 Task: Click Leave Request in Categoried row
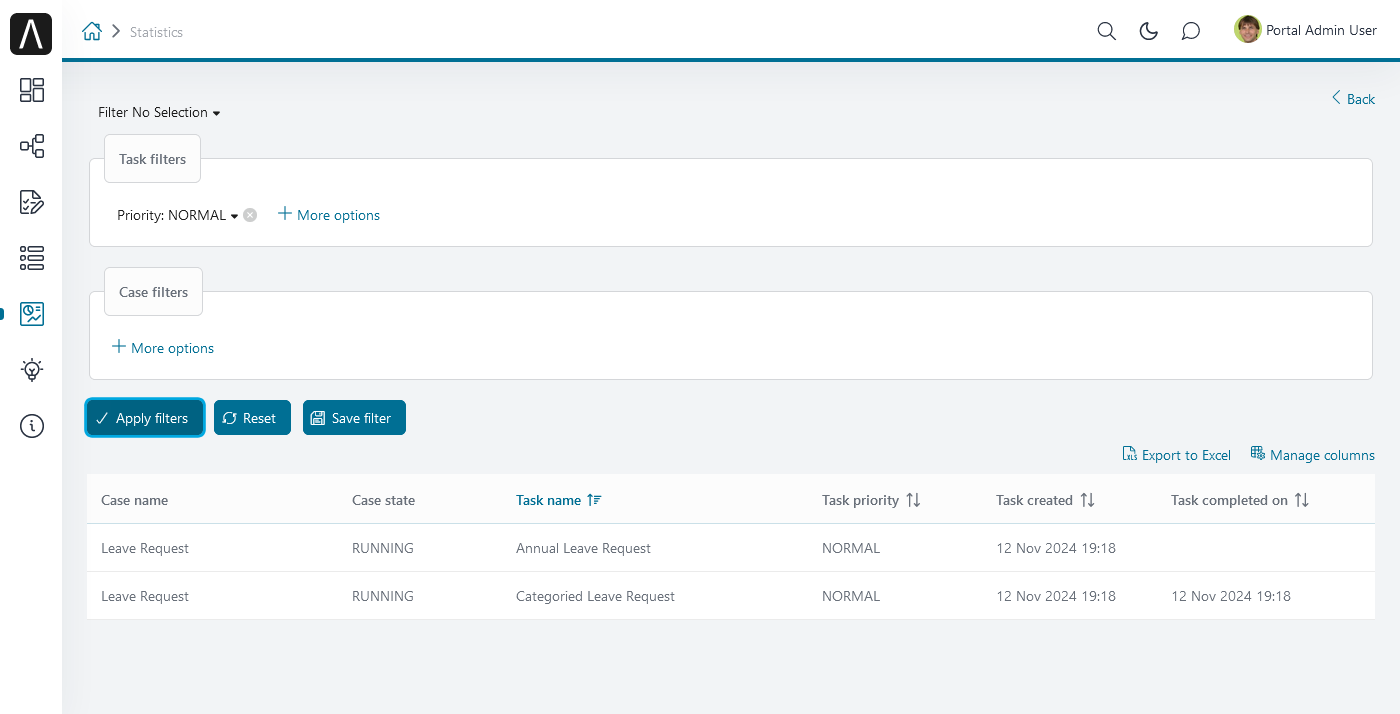(x=145, y=596)
